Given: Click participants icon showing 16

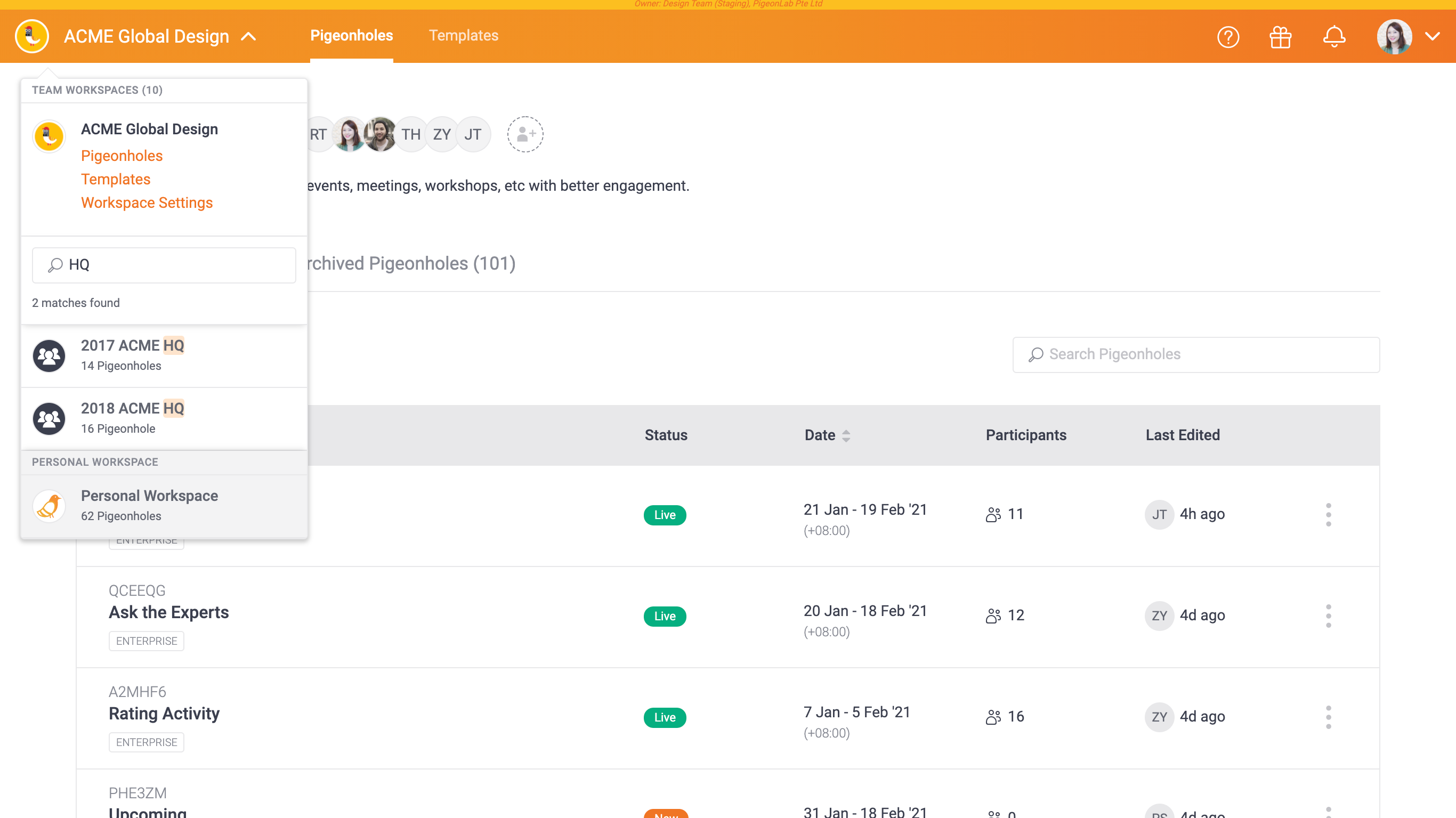Looking at the screenshot, I should [993, 717].
